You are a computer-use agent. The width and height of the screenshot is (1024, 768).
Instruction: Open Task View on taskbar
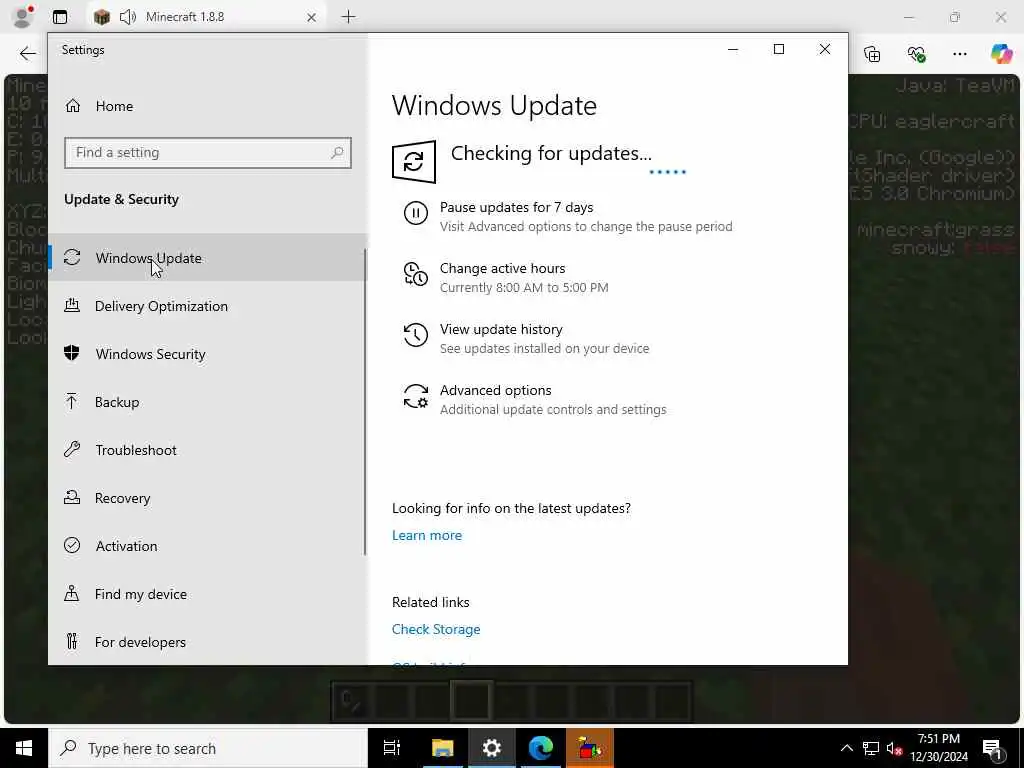[x=392, y=748]
